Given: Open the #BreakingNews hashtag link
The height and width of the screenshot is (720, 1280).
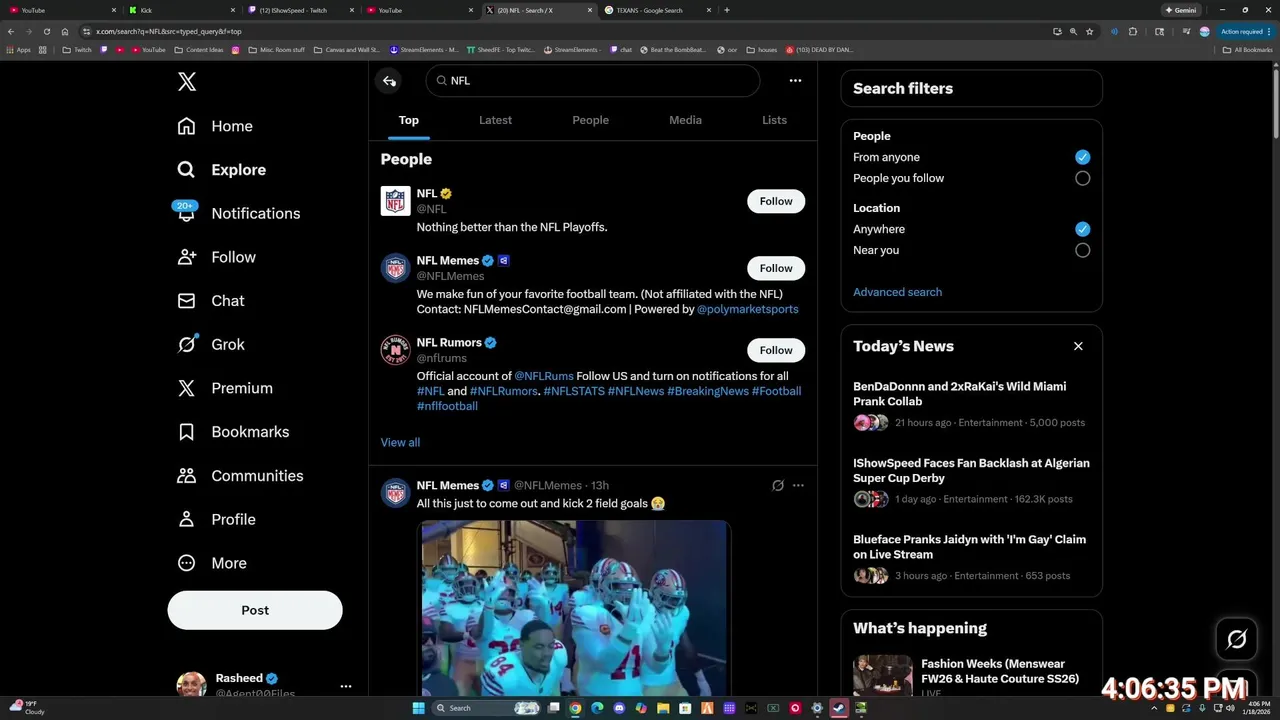Looking at the screenshot, I should [x=708, y=391].
